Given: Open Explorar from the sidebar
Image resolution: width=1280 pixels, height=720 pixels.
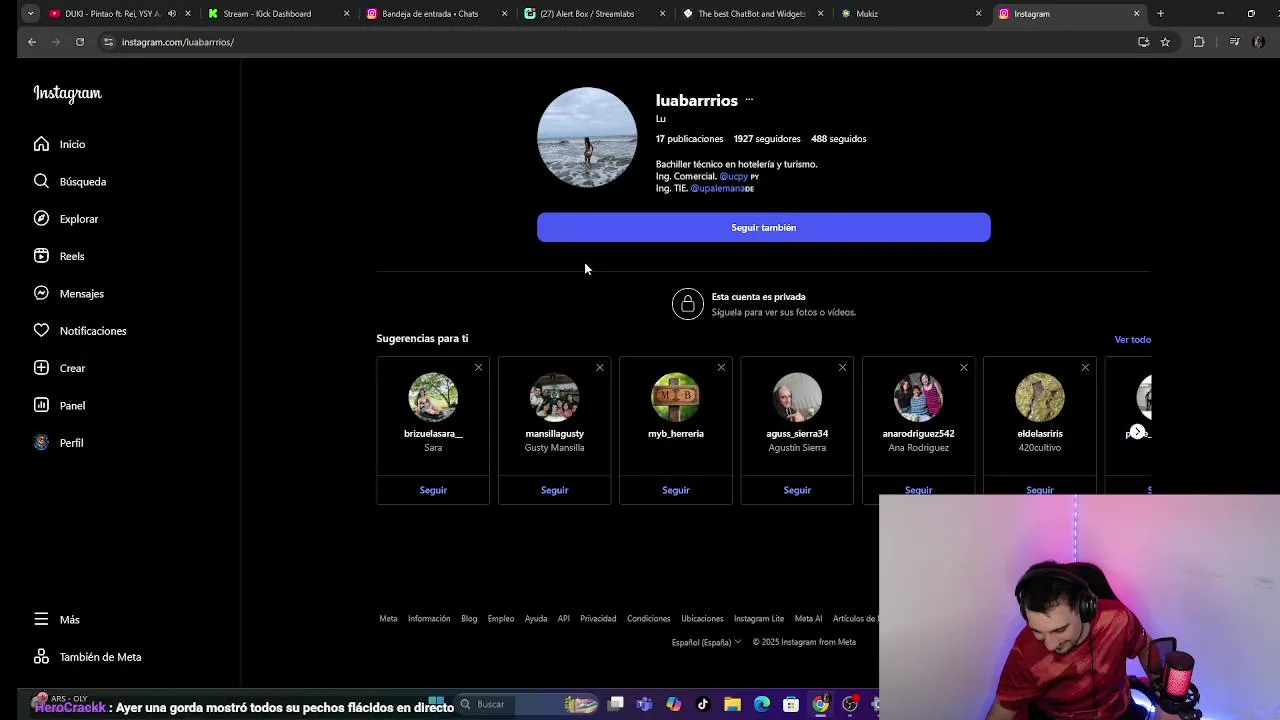Looking at the screenshot, I should coord(66,219).
